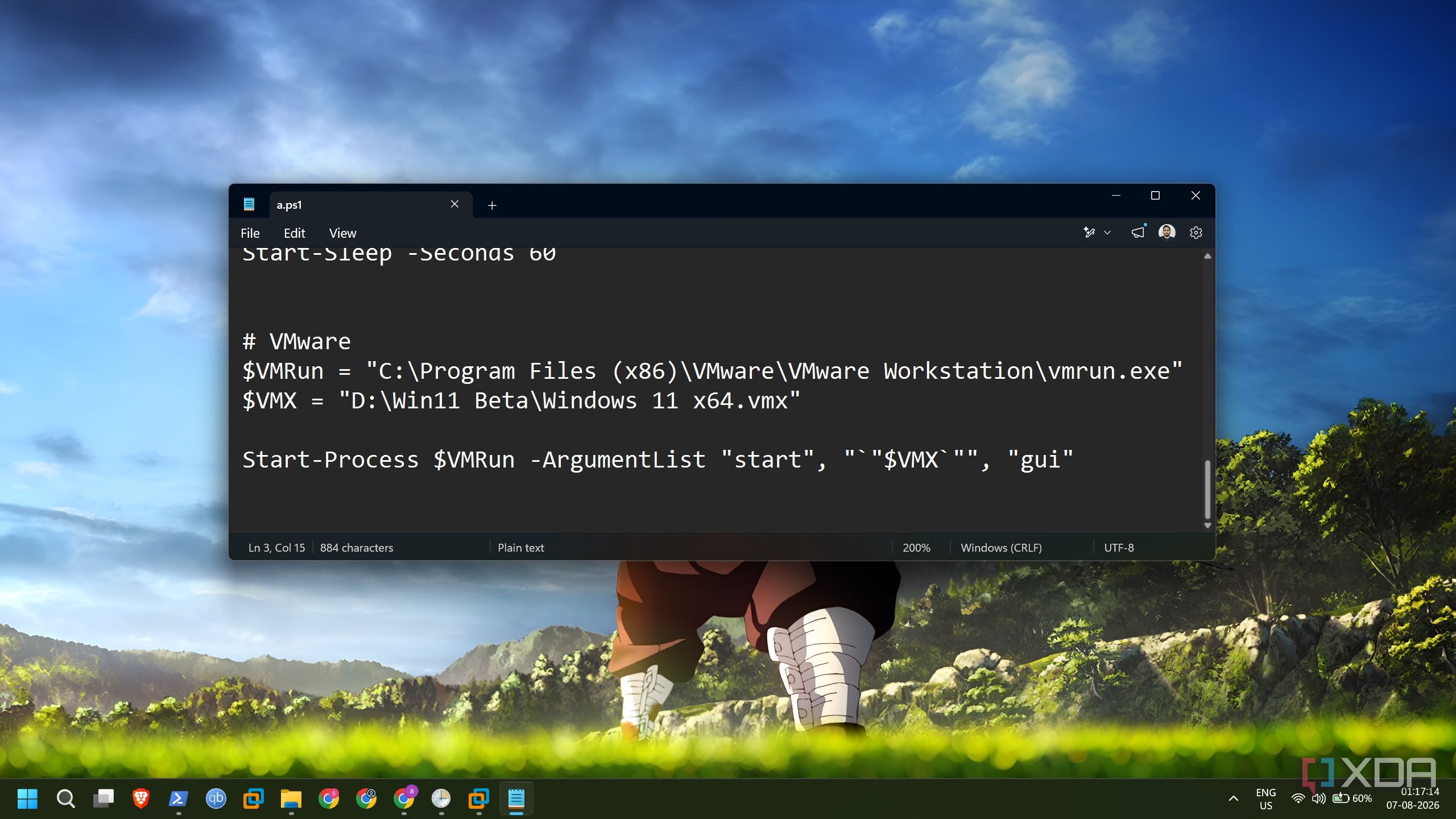1456x819 pixels.
Task: Click the Windows (CRLF) line ending indicator
Action: [x=1001, y=548]
